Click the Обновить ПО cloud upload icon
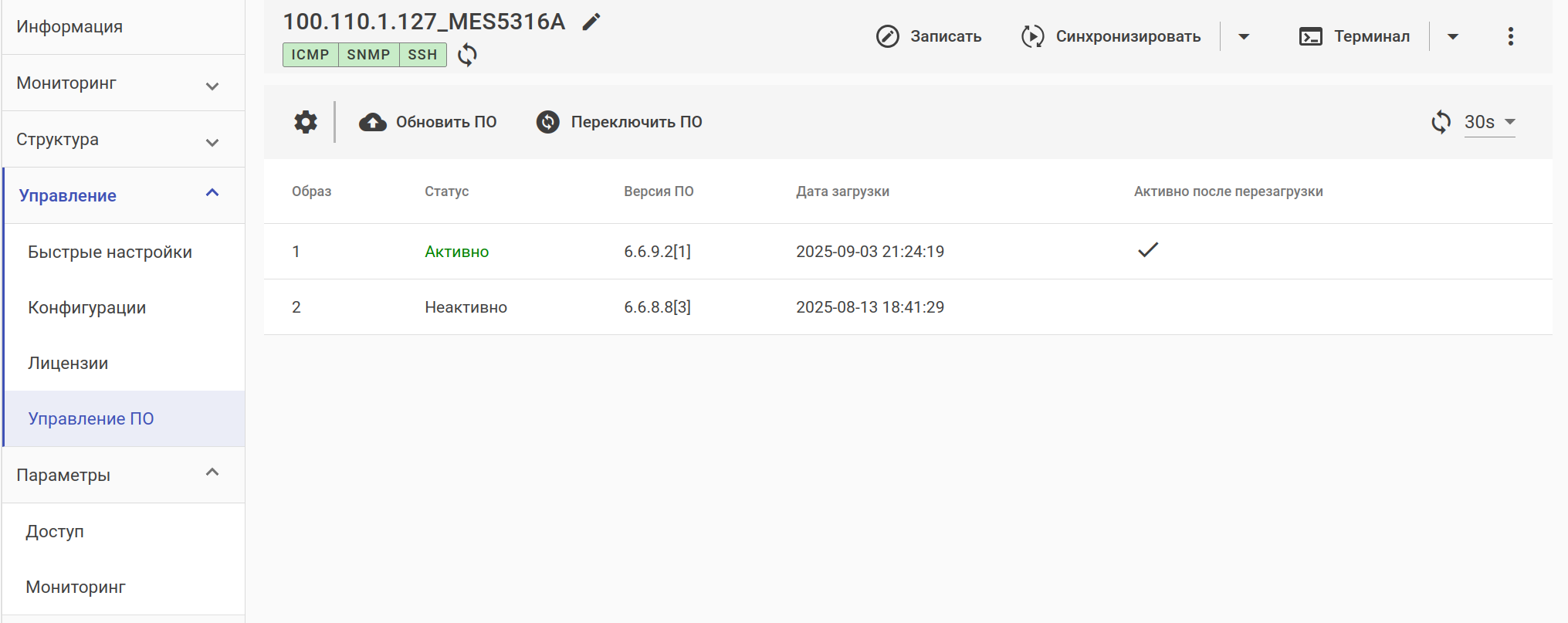The height and width of the screenshot is (623, 1568). 373,122
